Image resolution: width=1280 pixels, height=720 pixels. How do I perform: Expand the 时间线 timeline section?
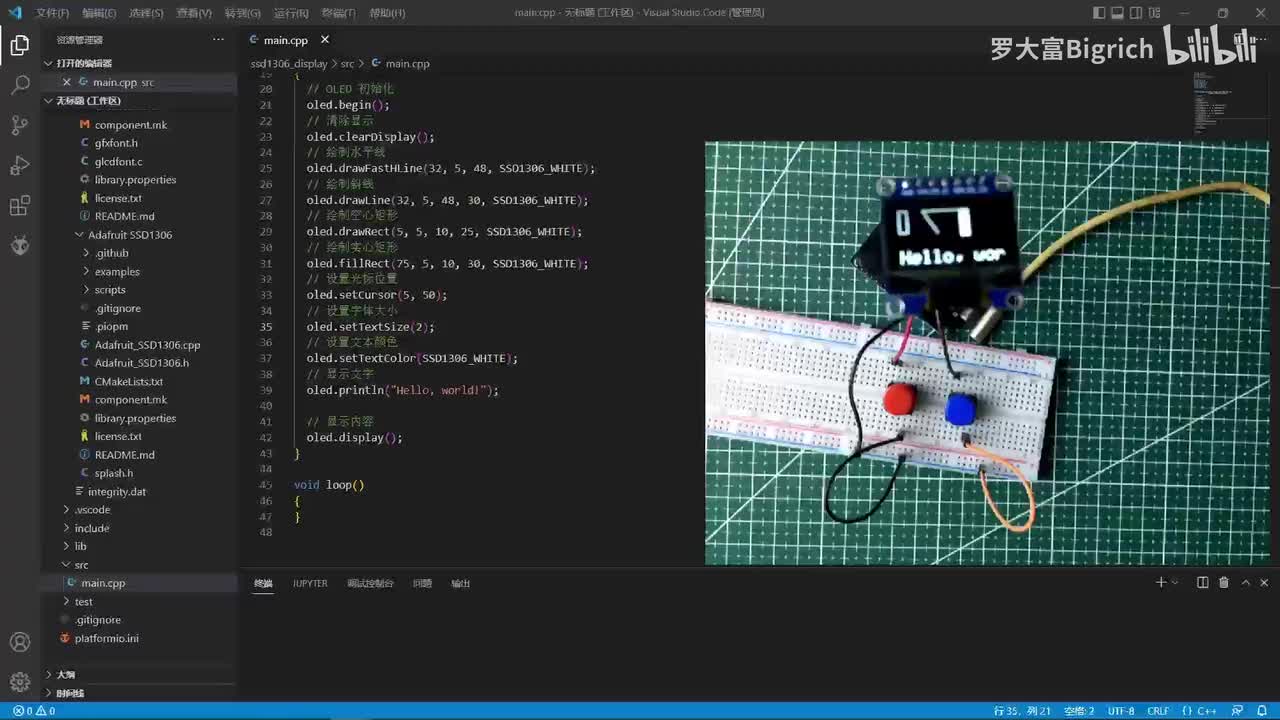[139, 693]
